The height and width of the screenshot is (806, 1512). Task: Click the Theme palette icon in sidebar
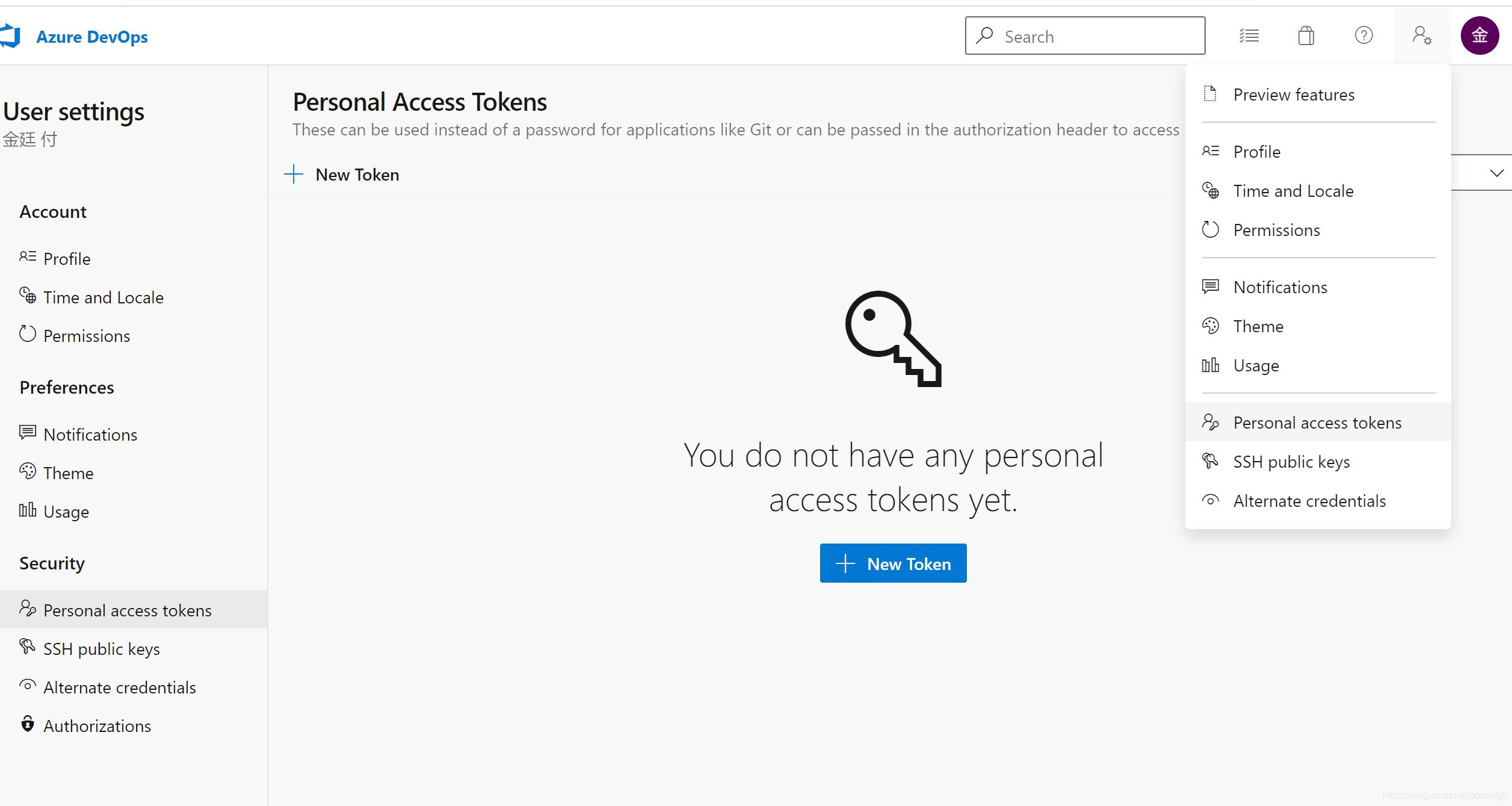click(x=28, y=472)
